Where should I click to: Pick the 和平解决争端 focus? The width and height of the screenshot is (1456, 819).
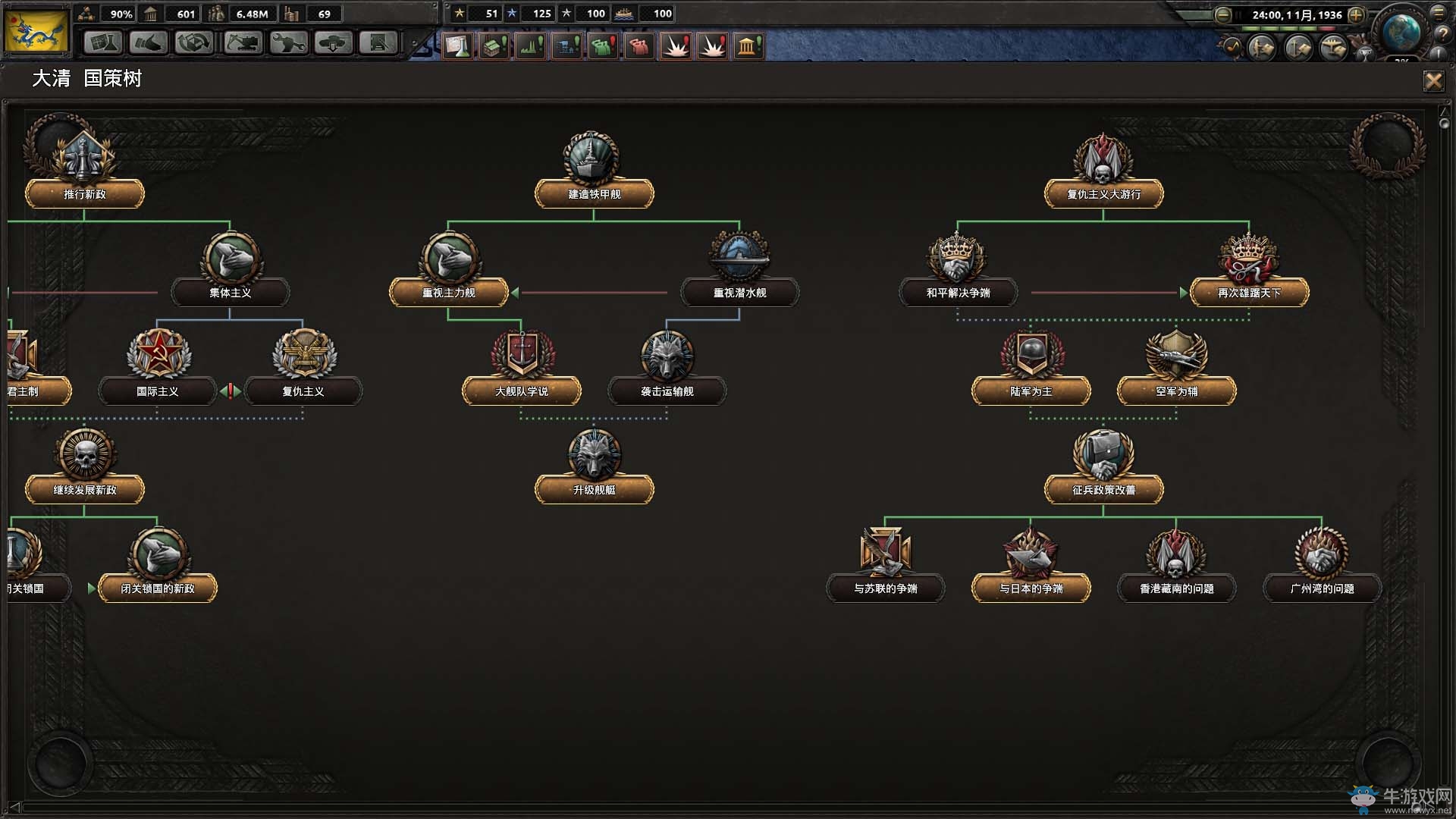coord(959,293)
